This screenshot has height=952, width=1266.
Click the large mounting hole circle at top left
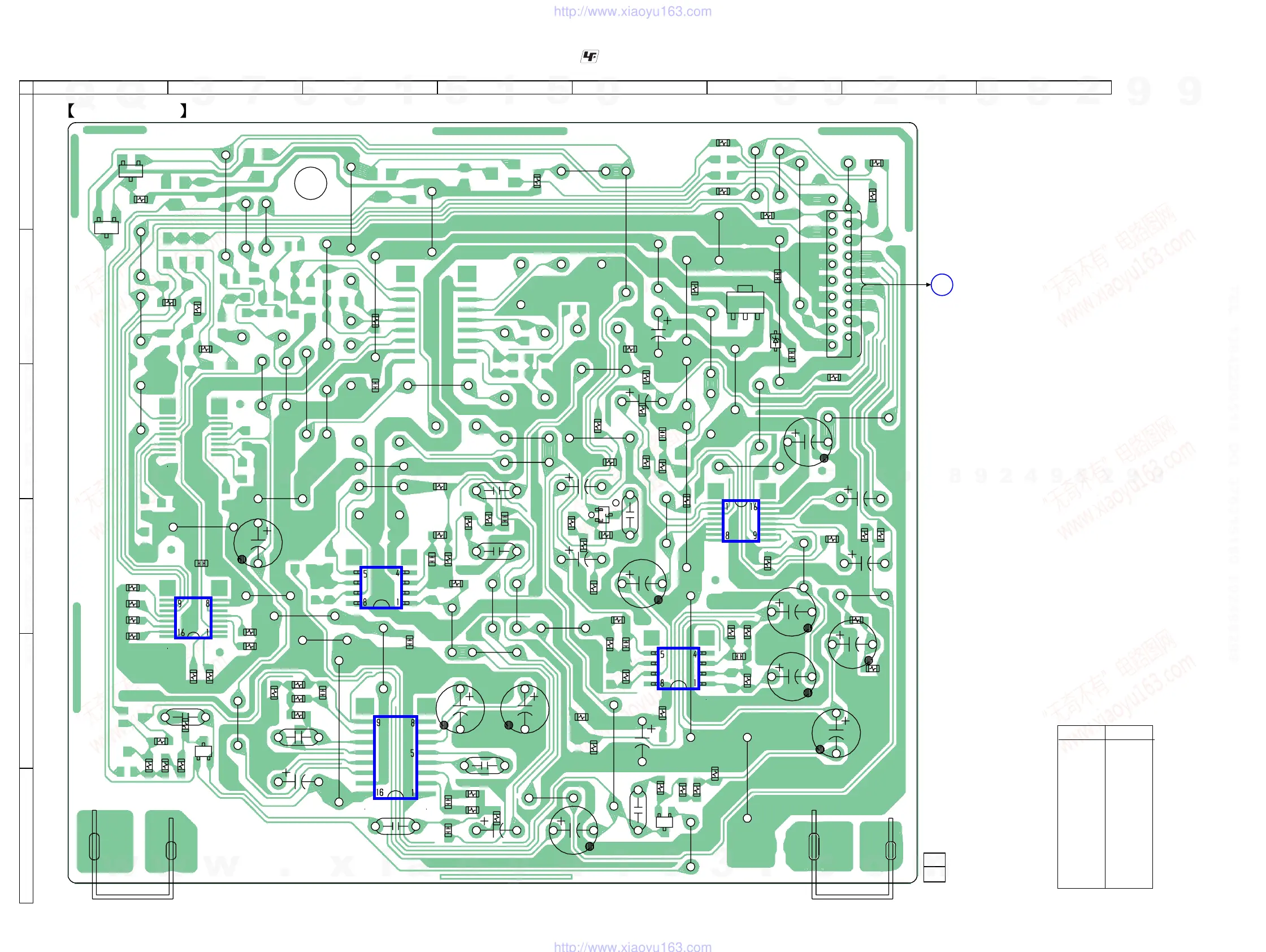coord(310,183)
